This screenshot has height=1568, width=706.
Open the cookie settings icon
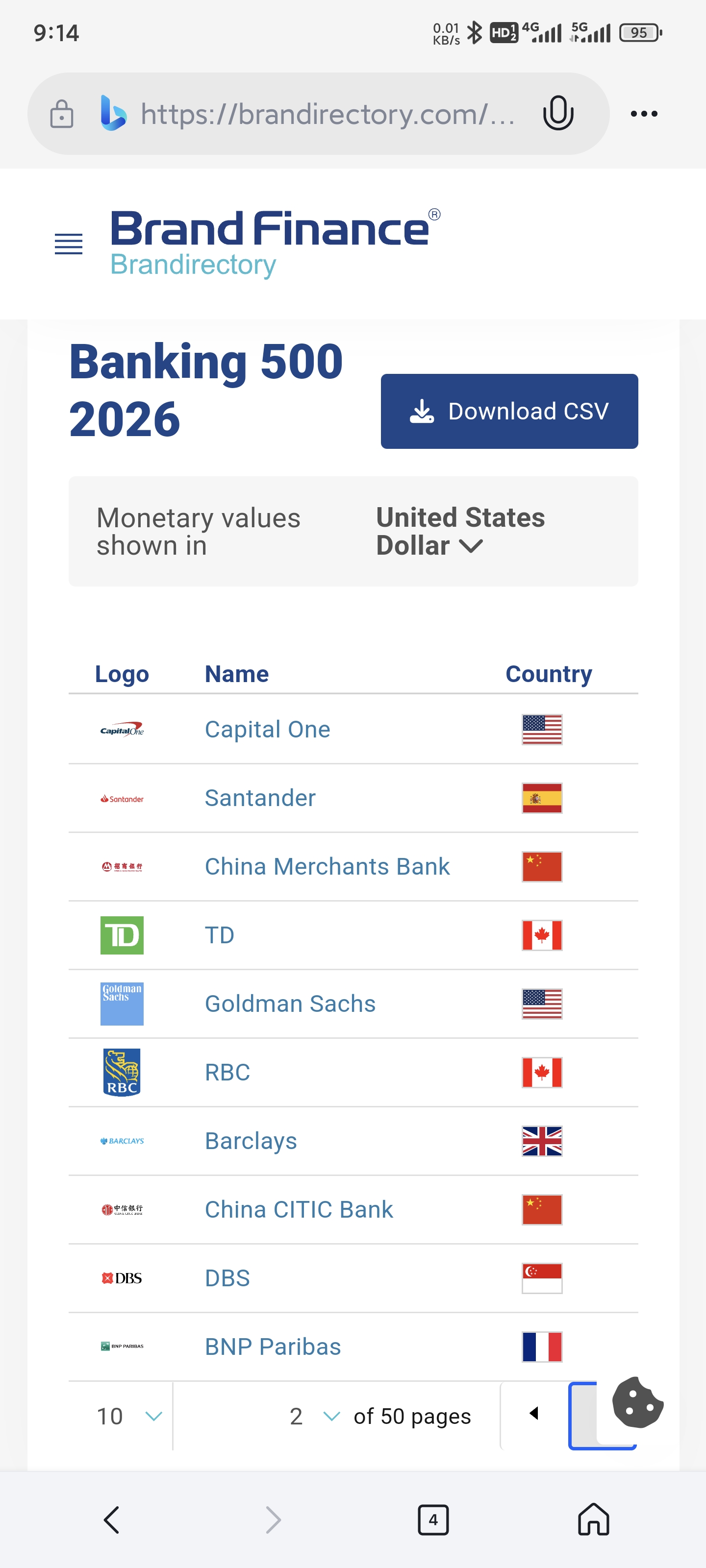pos(636,1402)
